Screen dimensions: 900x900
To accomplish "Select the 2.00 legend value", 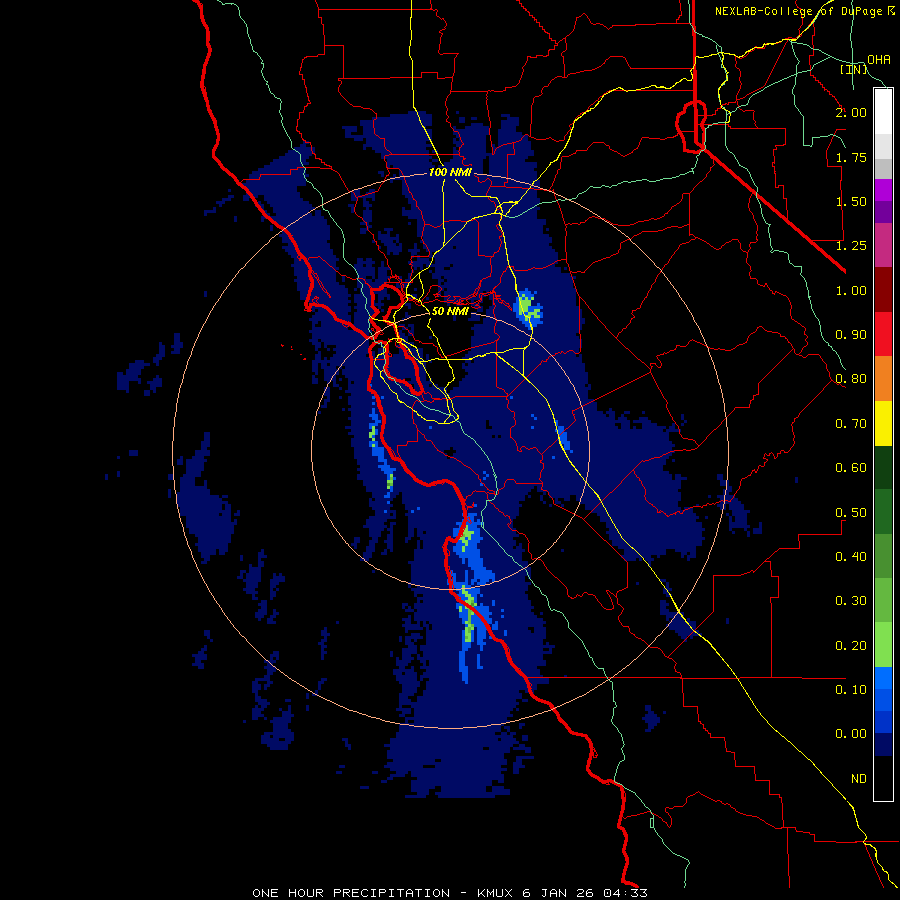I will pos(851,112).
